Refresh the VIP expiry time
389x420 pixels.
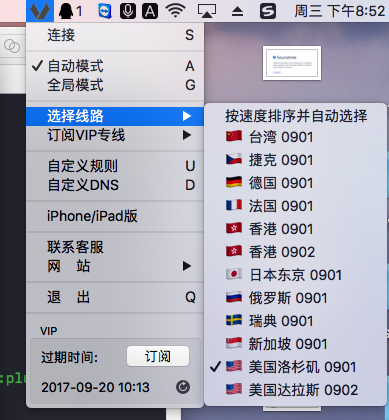[x=183, y=387]
